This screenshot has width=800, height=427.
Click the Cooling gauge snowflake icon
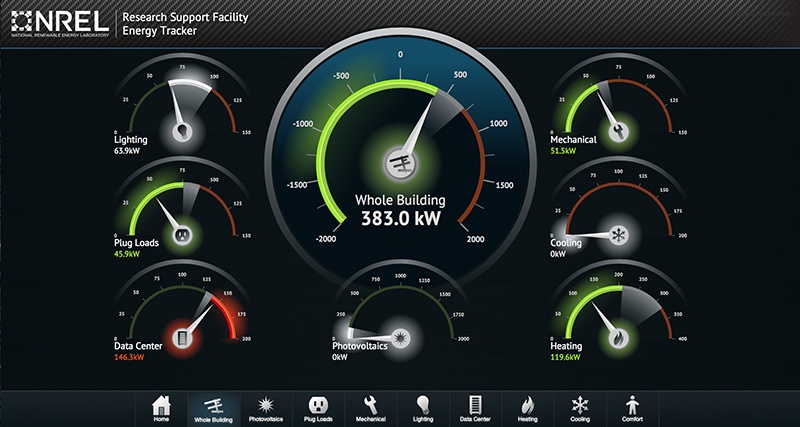point(619,234)
